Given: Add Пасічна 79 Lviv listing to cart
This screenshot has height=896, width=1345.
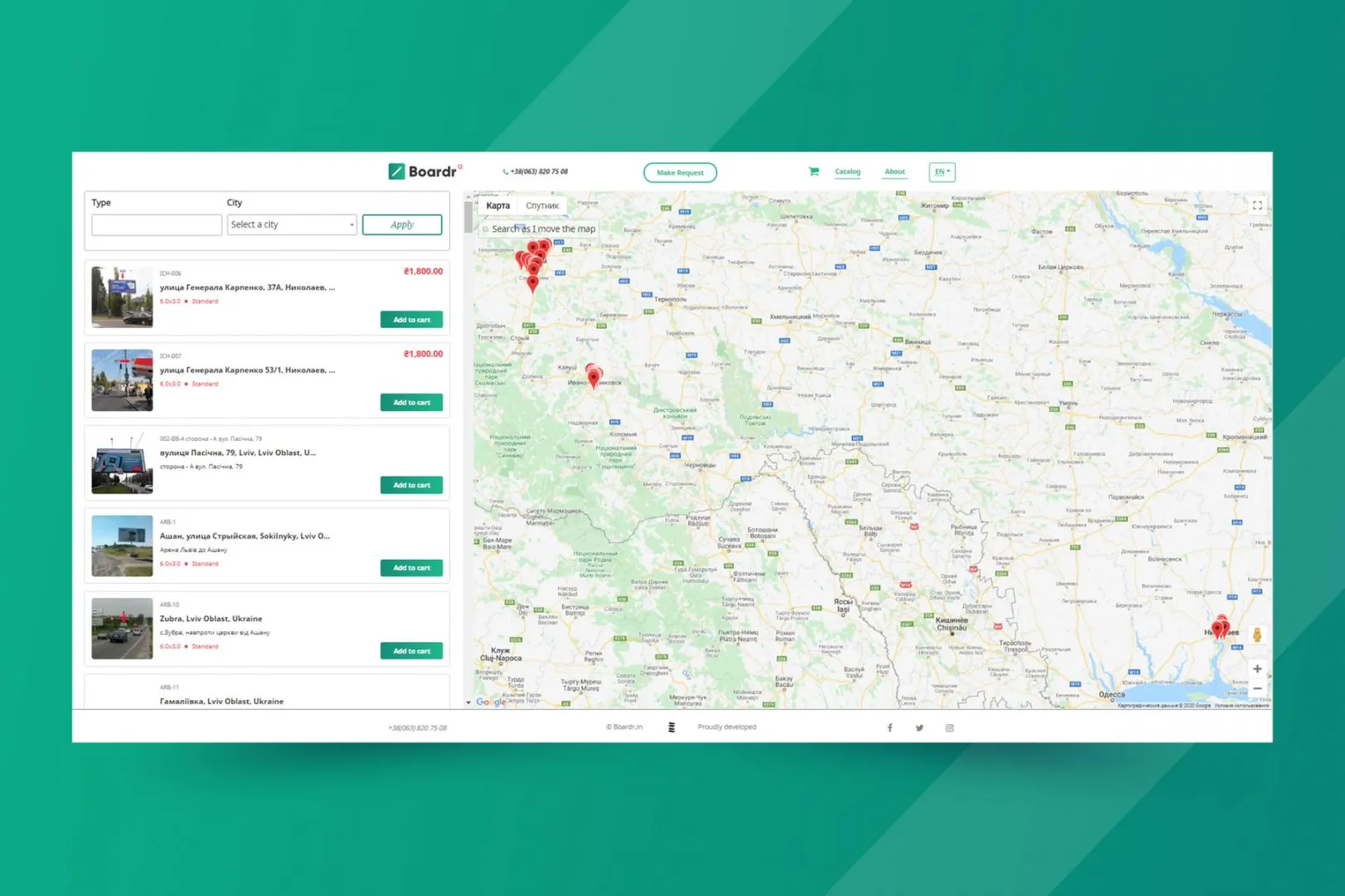Looking at the screenshot, I should tap(412, 485).
